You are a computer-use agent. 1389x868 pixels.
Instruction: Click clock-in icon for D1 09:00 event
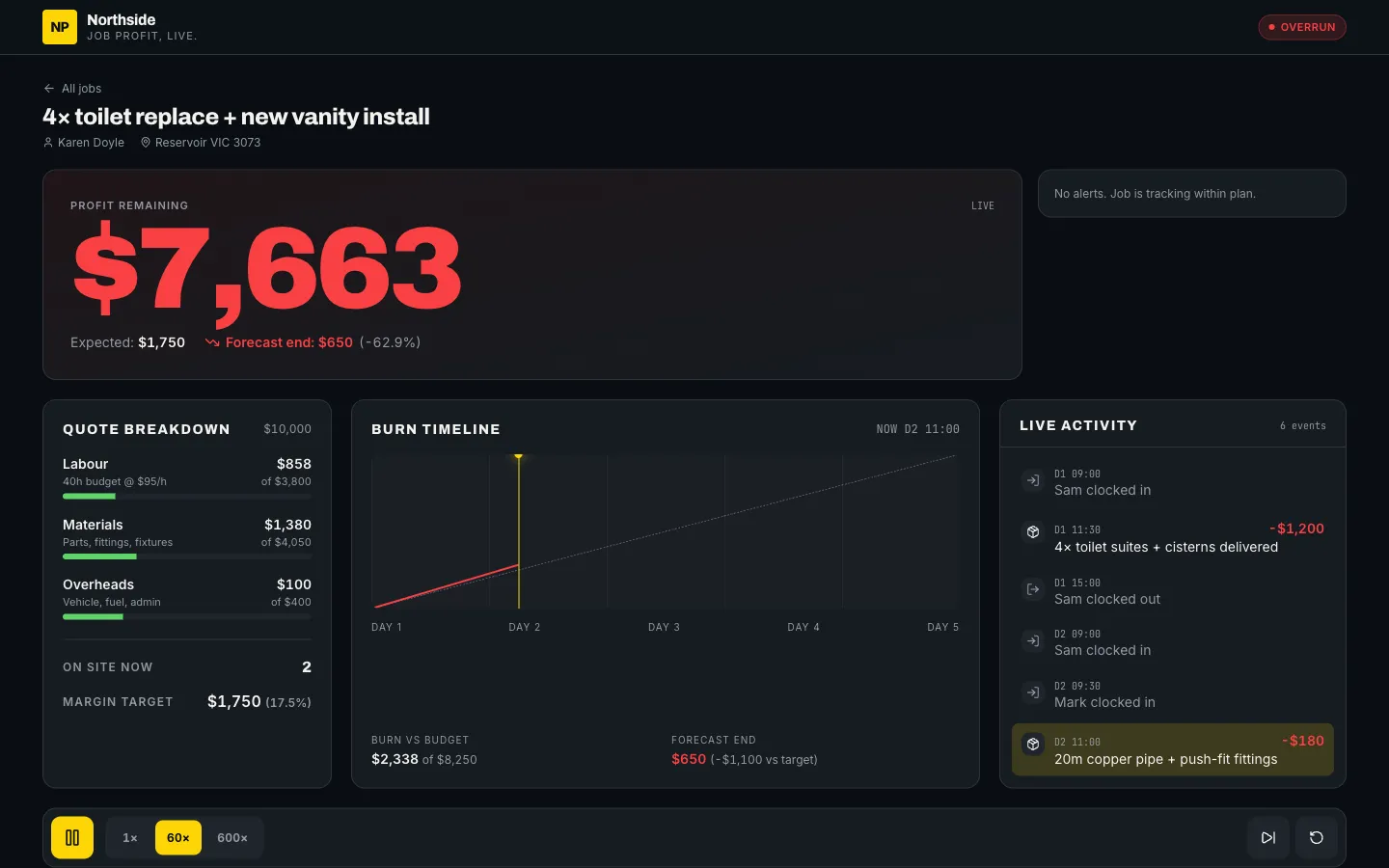[1033, 480]
